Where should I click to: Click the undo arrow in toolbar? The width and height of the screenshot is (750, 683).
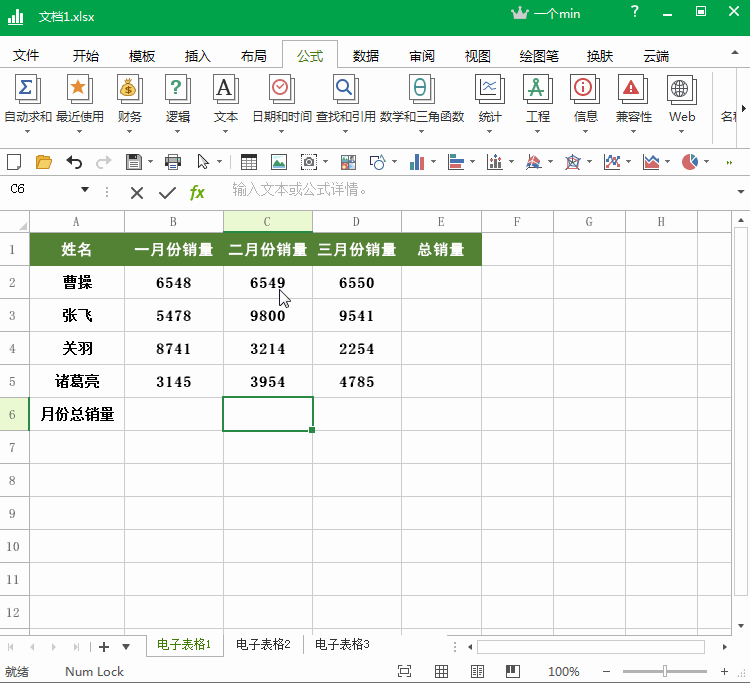coord(74,162)
